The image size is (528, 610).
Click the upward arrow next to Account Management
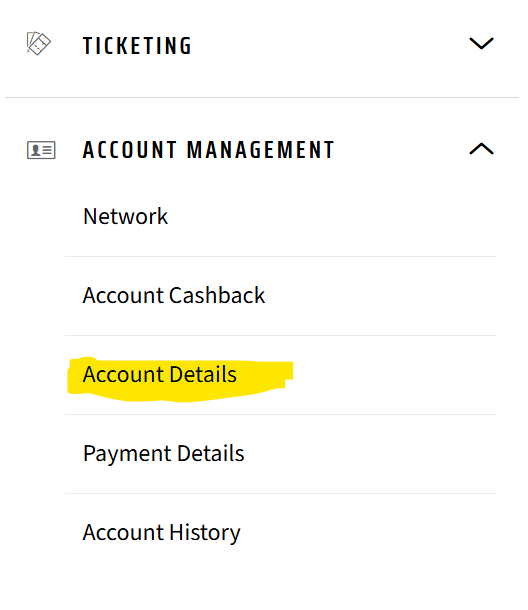(481, 149)
